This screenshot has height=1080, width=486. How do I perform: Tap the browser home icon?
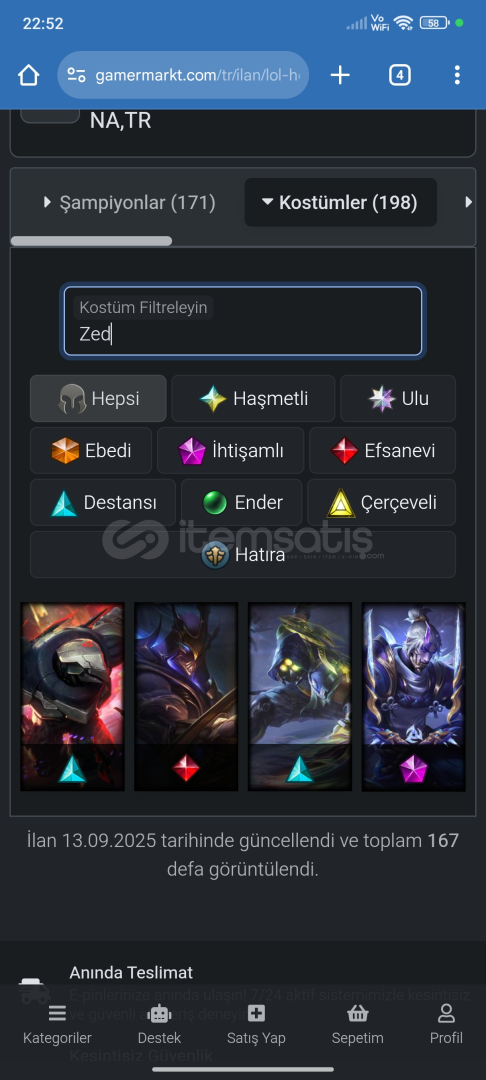pos(28,75)
